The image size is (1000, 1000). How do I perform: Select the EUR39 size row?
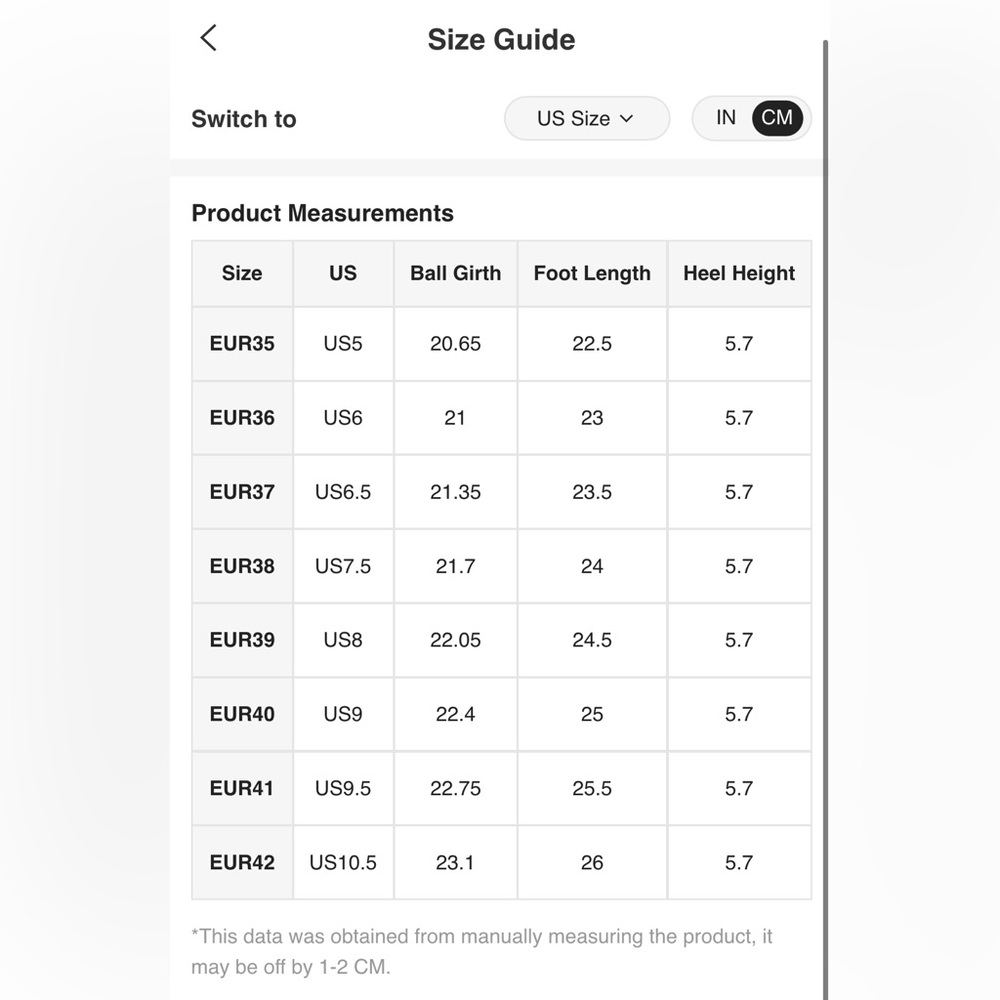pyautogui.click(x=501, y=640)
